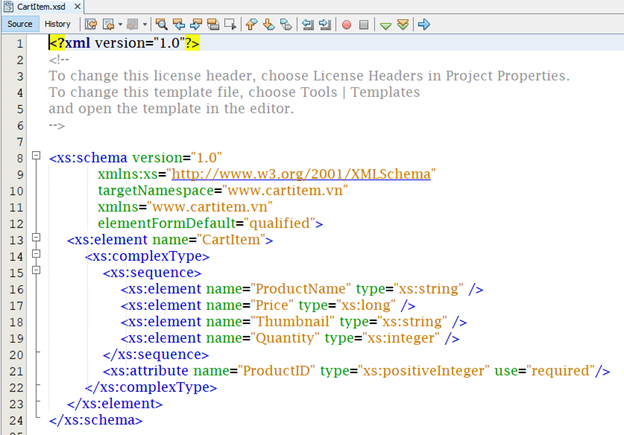Click the Quantity element line

(x=290, y=338)
